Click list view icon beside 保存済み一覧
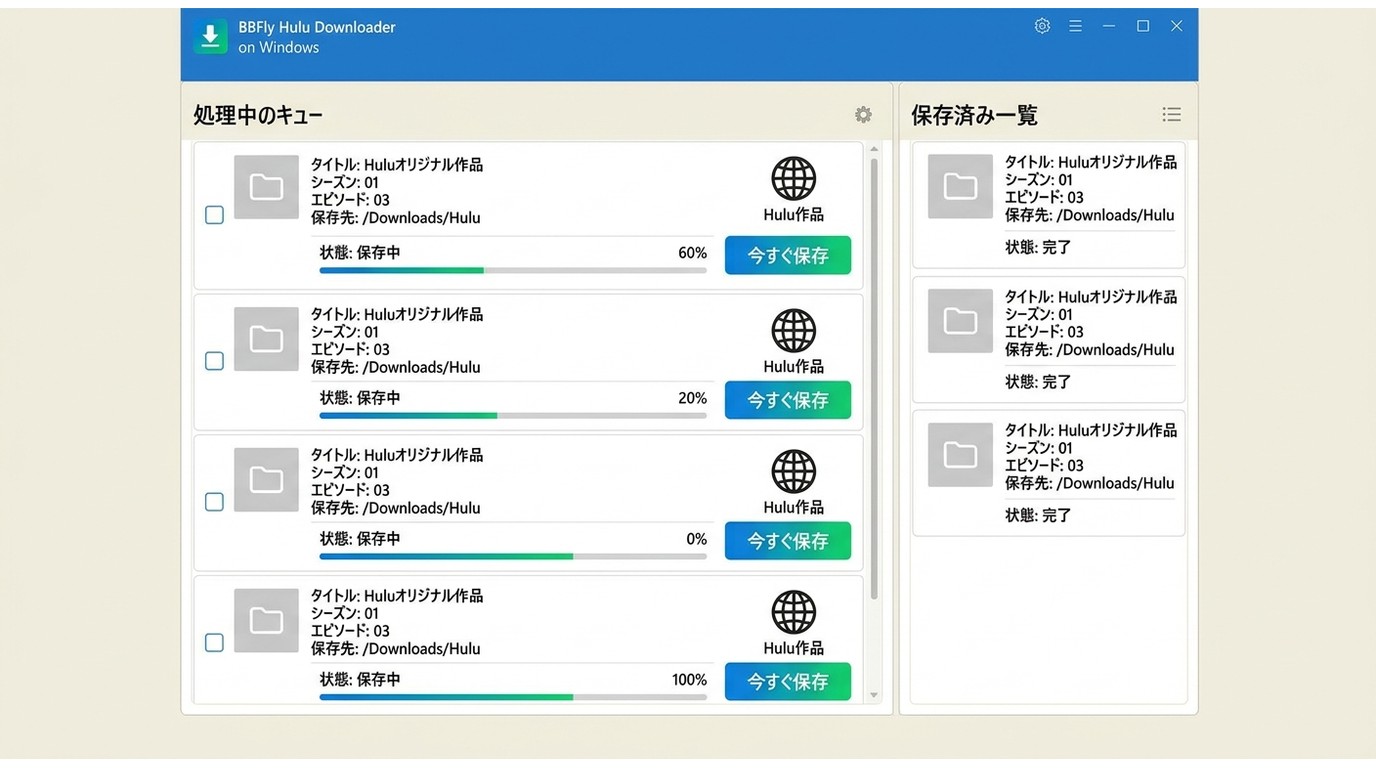Image resolution: width=1376 pixels, height=768 pixels. (1171, 115)
